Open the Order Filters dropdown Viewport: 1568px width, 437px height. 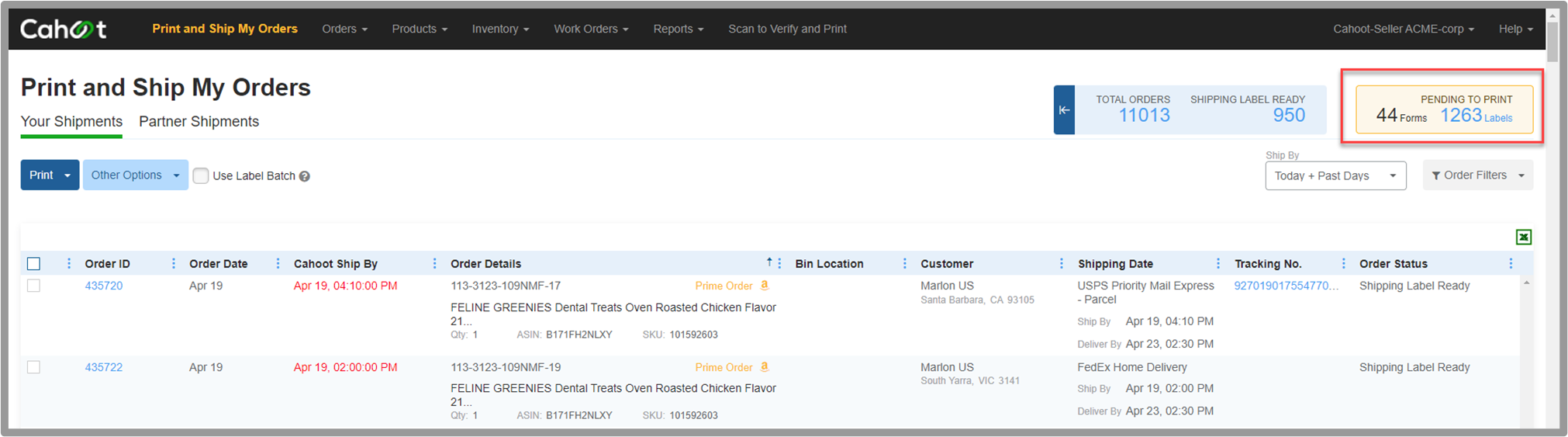coord(1477,175)
